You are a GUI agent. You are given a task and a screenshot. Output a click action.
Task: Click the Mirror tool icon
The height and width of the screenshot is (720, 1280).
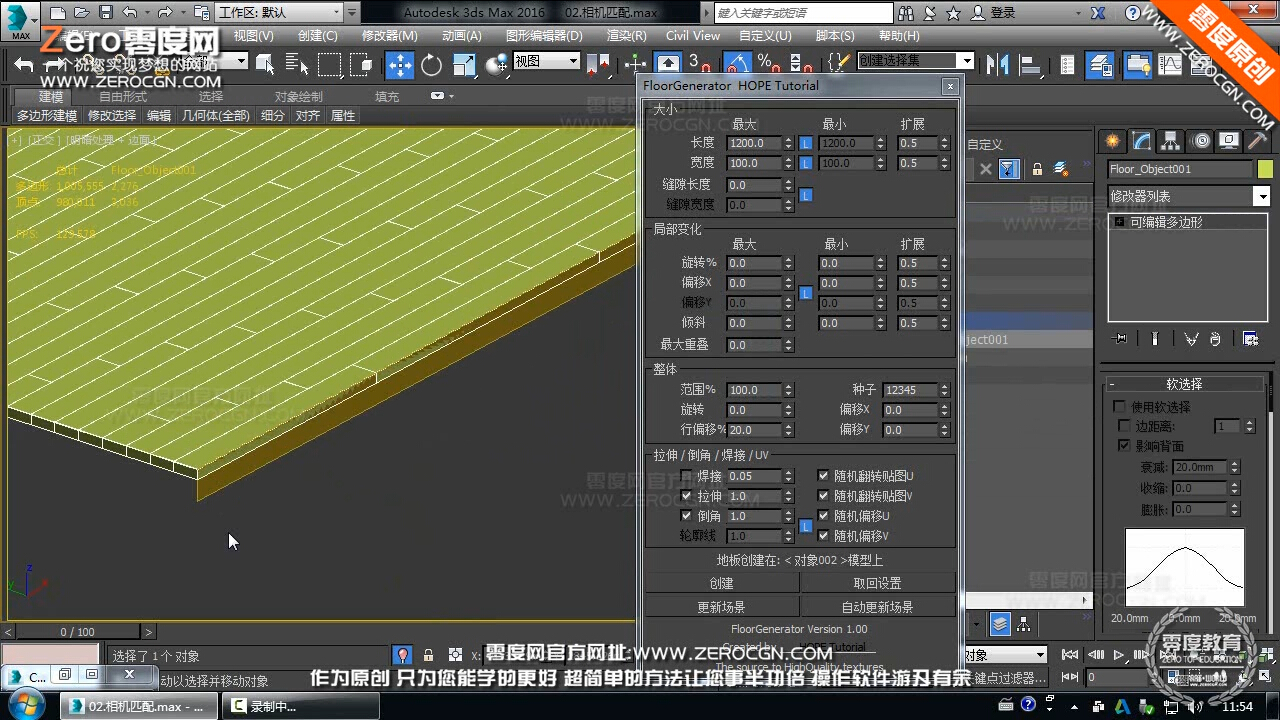click(x=997, y=64)
